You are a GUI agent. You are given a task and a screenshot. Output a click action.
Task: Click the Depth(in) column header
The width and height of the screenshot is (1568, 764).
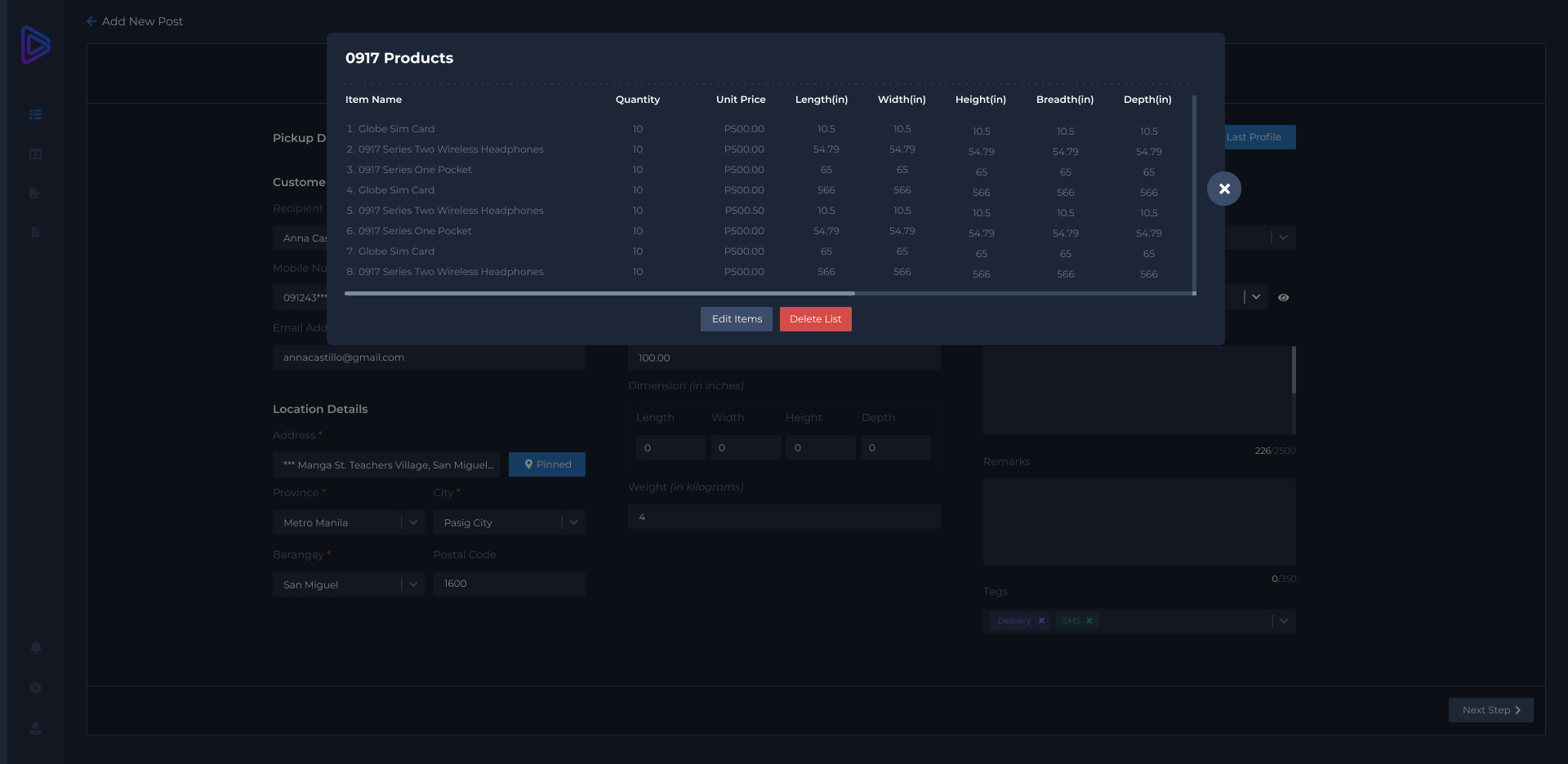1147,100
